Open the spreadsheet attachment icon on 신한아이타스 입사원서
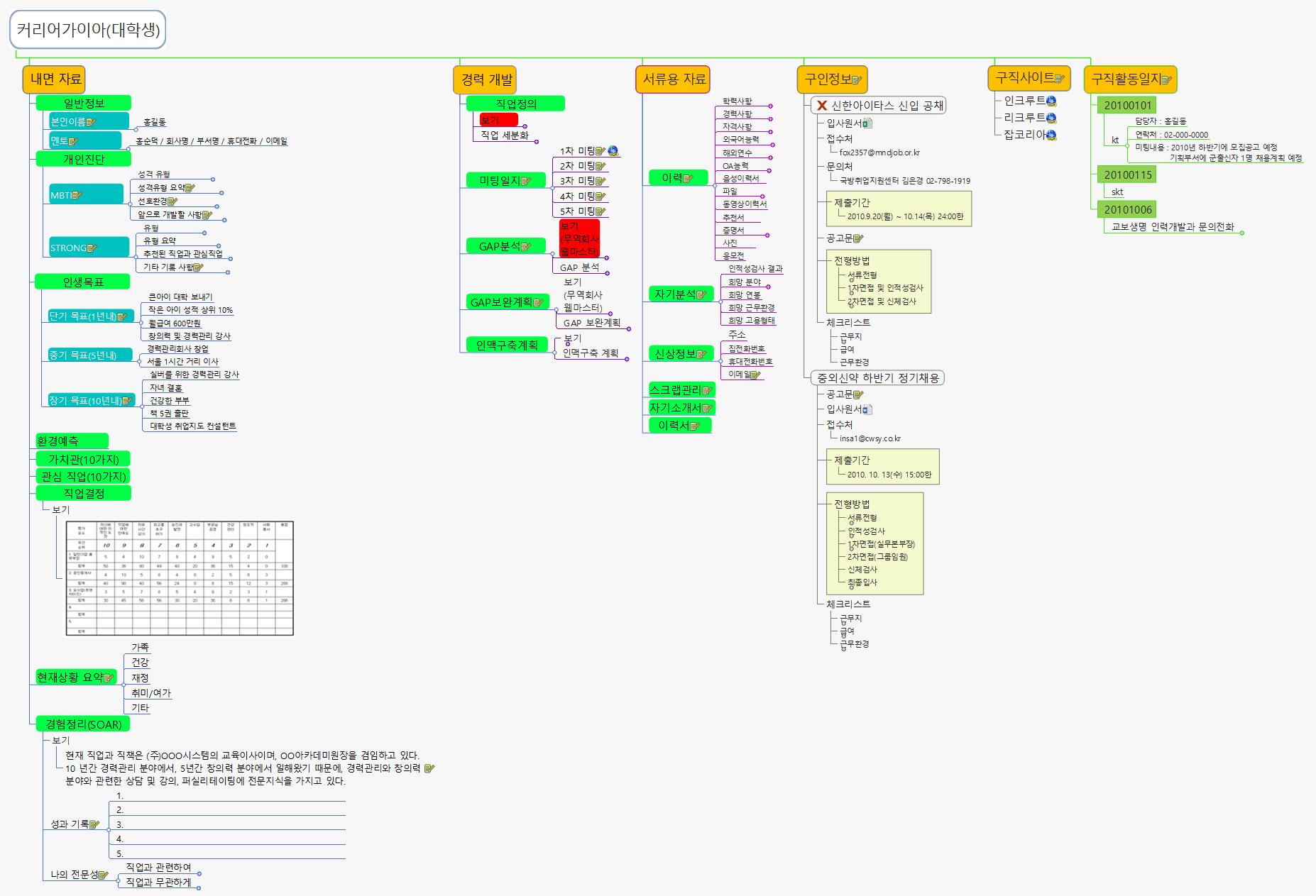This screenshot has height=896, width=1316. click(867, 123)
